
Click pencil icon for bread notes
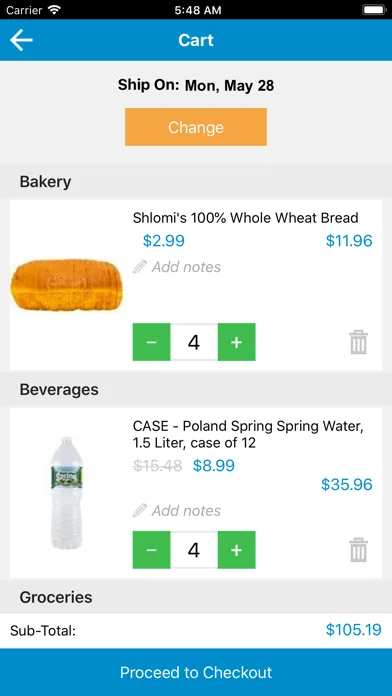click(139, 267)
